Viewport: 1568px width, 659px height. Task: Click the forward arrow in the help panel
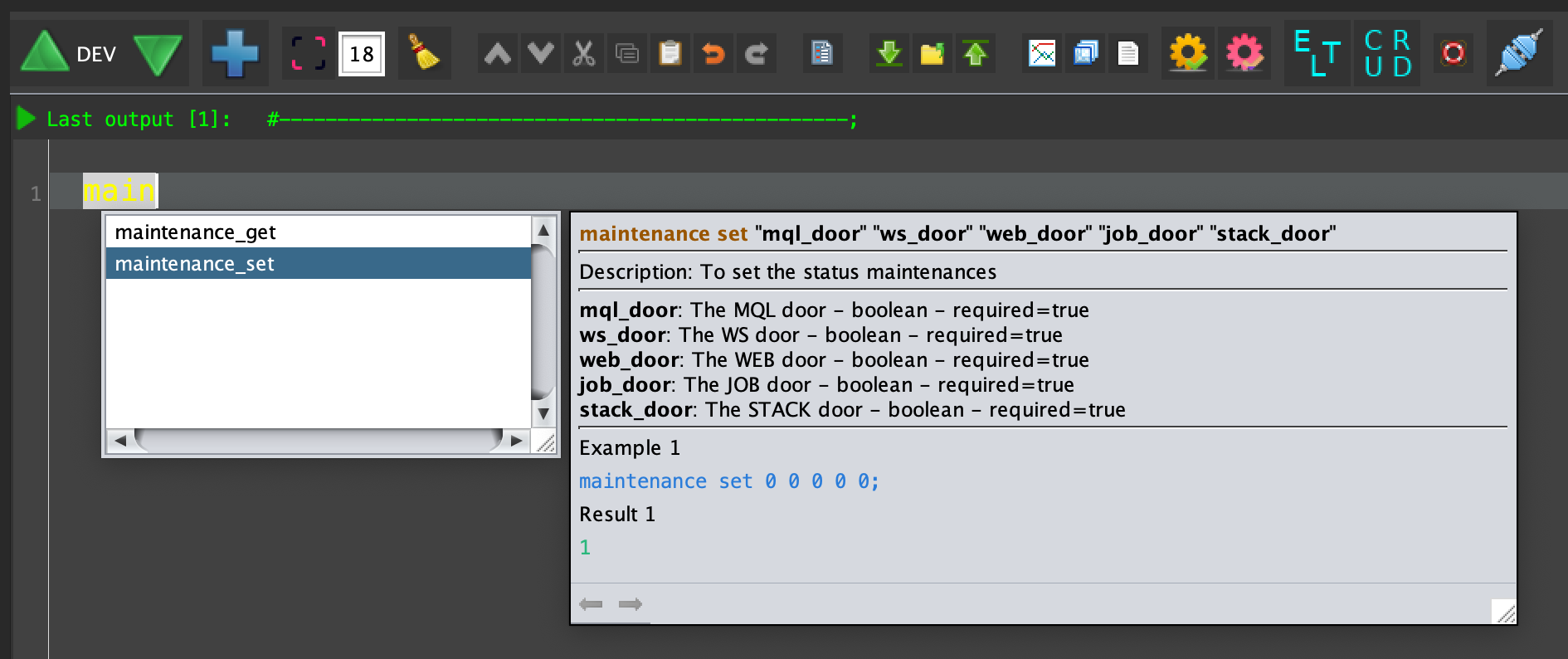point(631,604)
